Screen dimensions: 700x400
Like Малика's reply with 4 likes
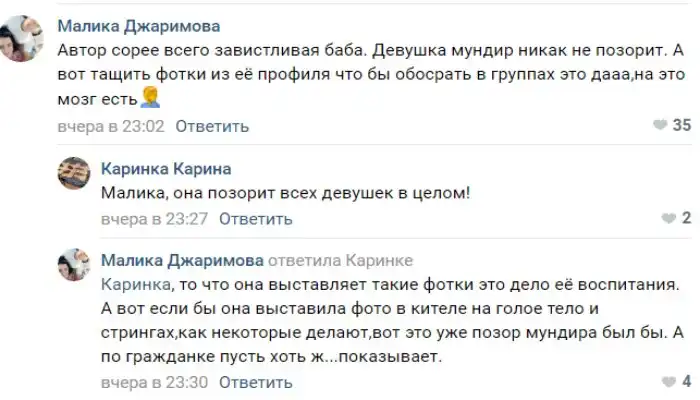pos(669,382)
